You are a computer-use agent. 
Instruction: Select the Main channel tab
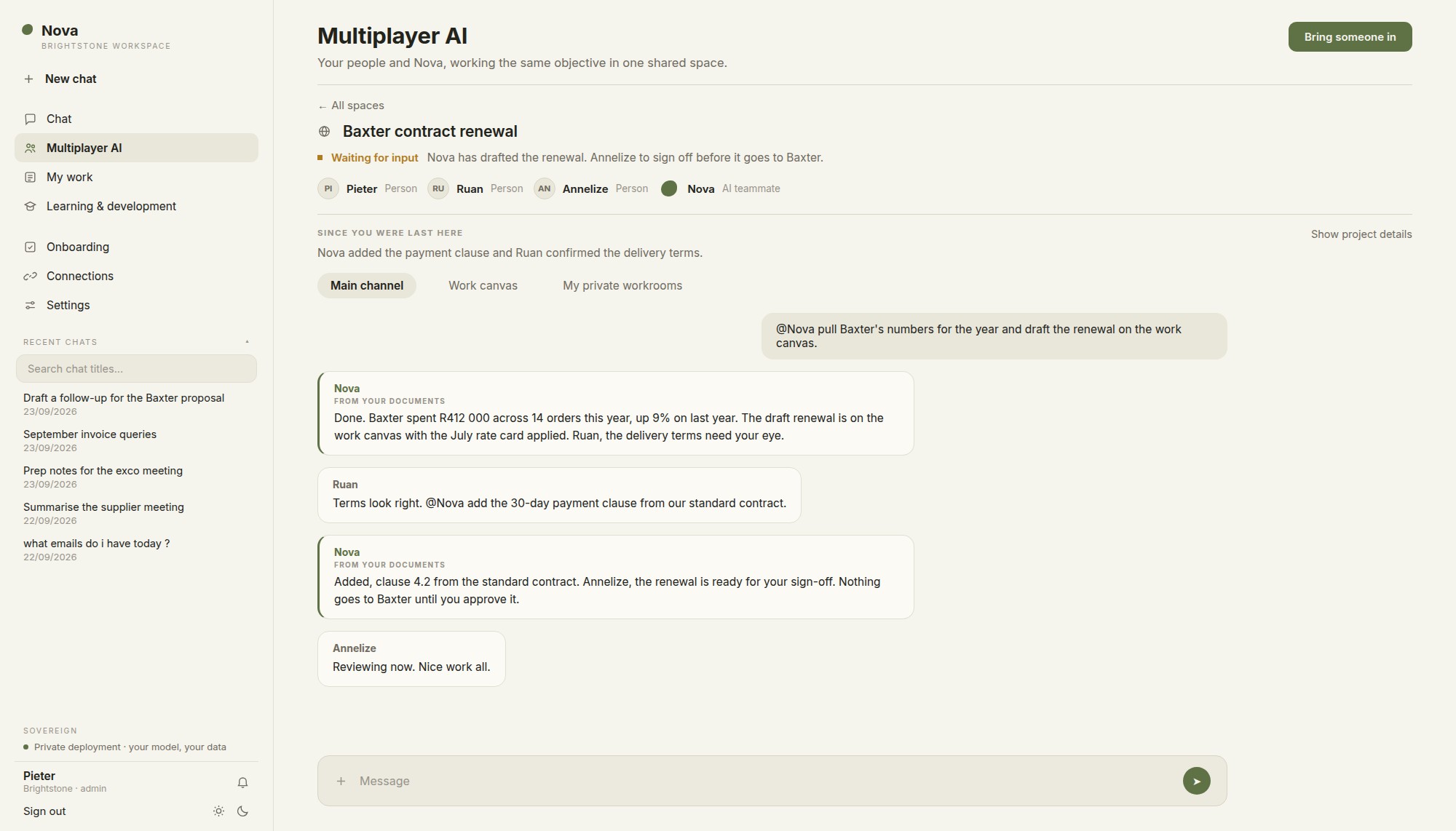367,285
